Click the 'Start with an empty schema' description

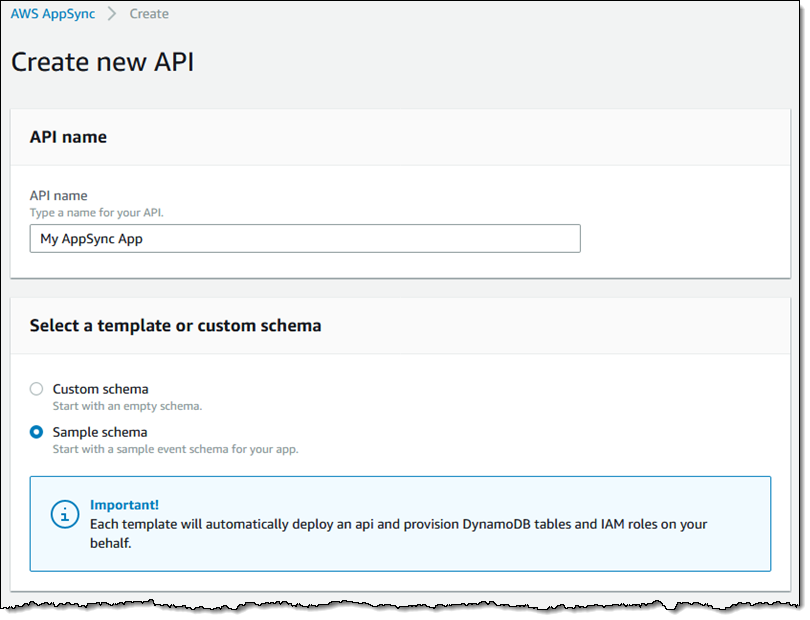pyautogui.click(x=126, y=405)
